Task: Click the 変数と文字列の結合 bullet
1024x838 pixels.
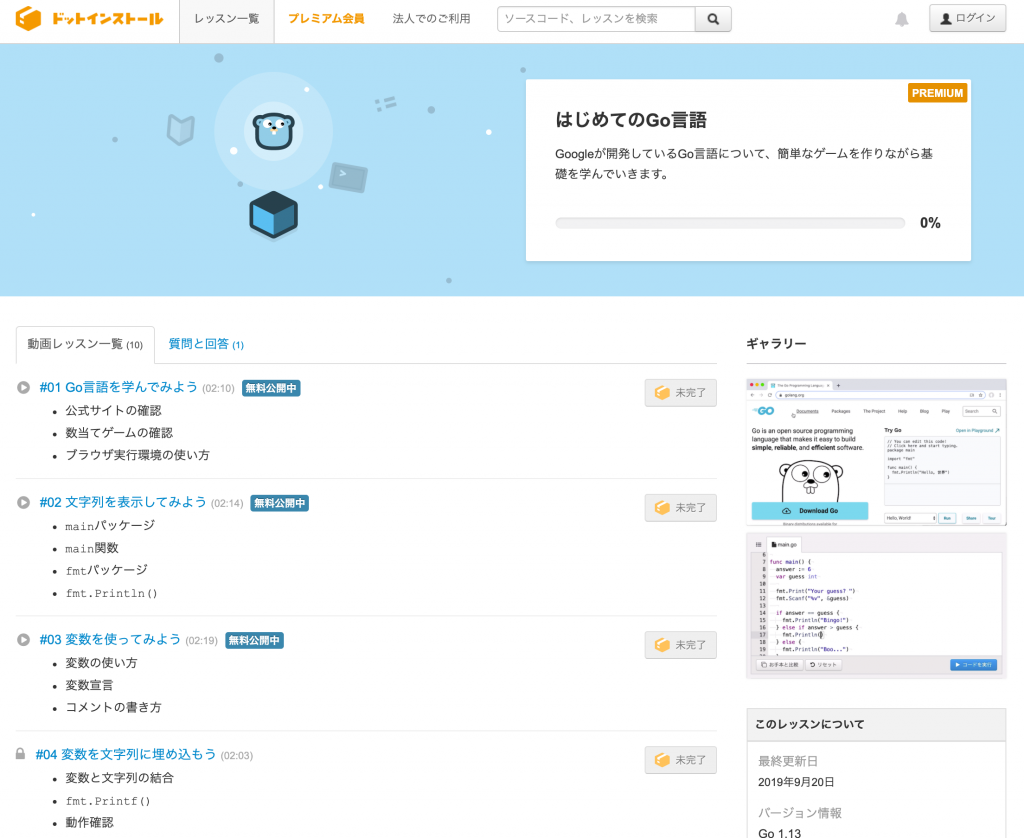Action: [120, 778]
